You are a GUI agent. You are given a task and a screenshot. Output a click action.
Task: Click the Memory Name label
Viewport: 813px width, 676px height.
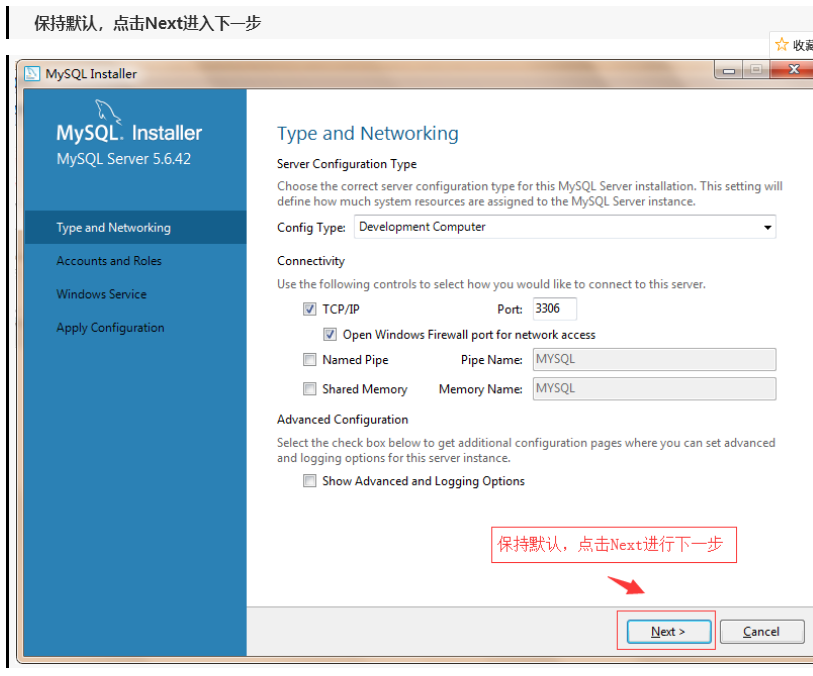pyautogui.click(x=481, y=389)
